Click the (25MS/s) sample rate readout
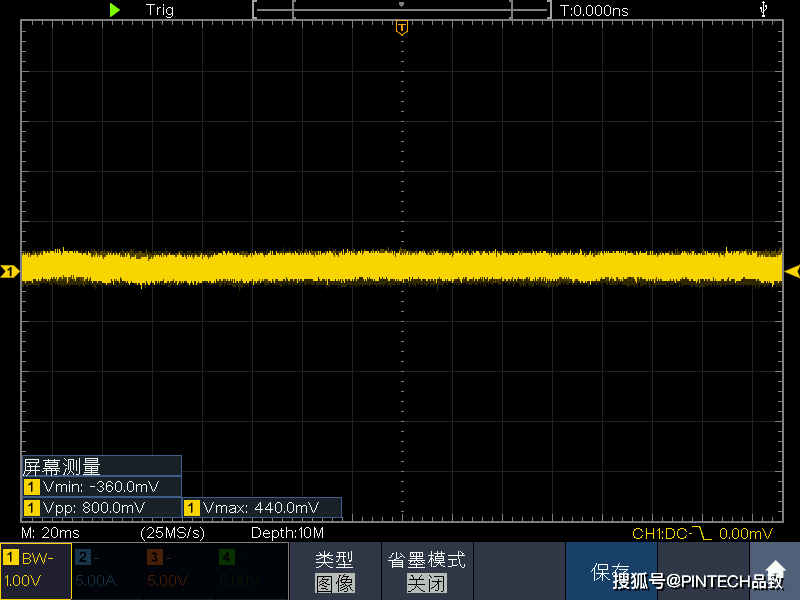The image size is (800, 600). point(172,533)
